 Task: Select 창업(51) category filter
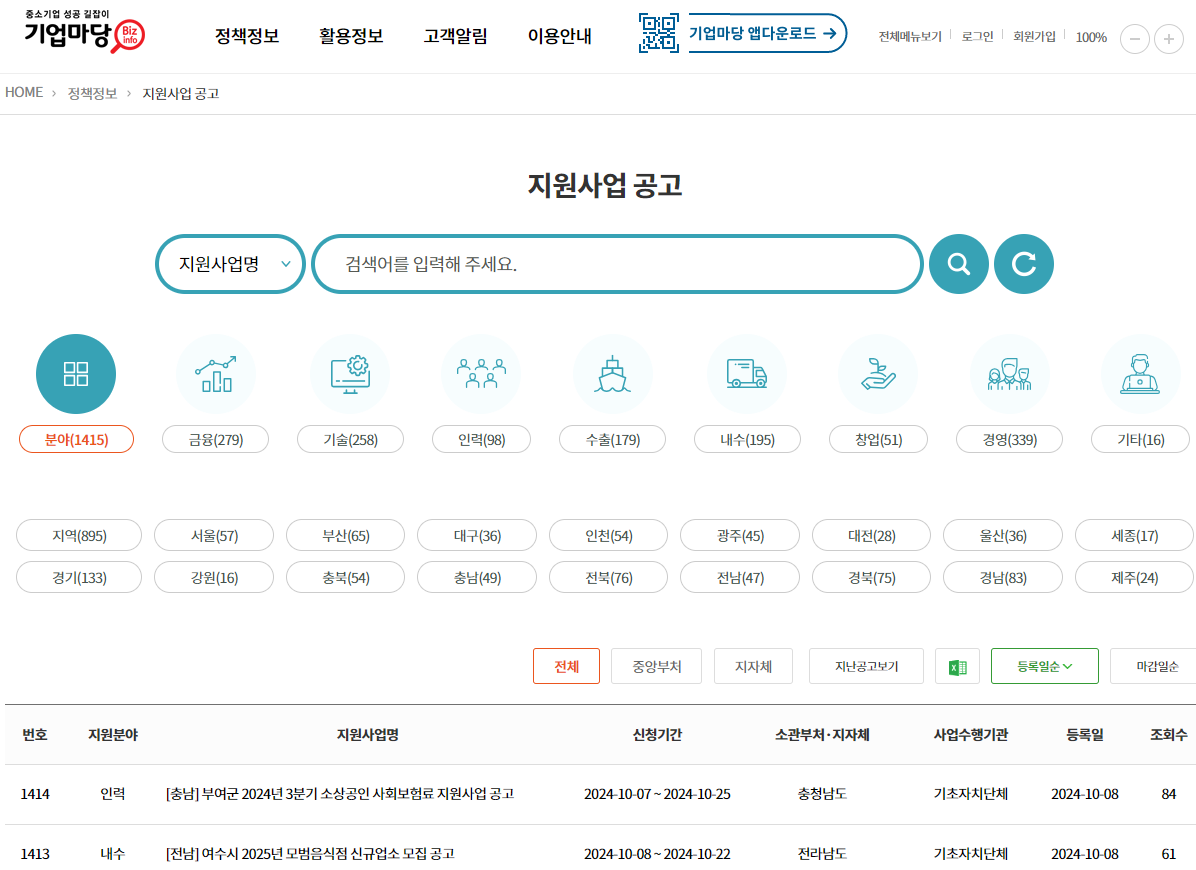click(878, 439)
